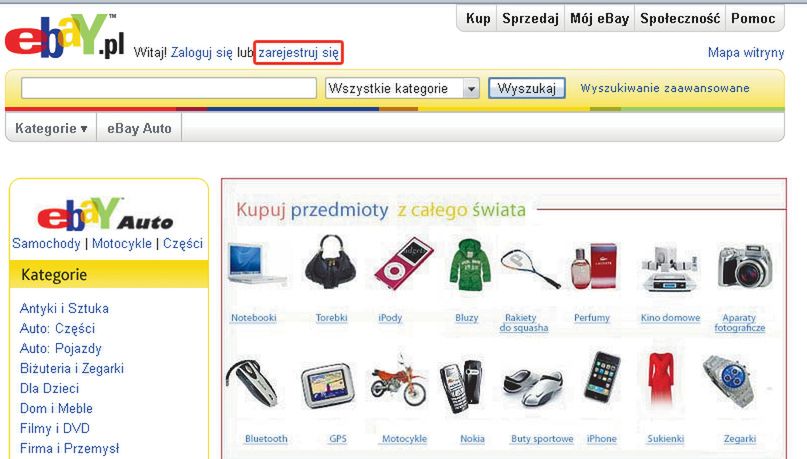Select the black Torebki handbag picture
This screenshot has height=459, width=807.
click(330, 260)
